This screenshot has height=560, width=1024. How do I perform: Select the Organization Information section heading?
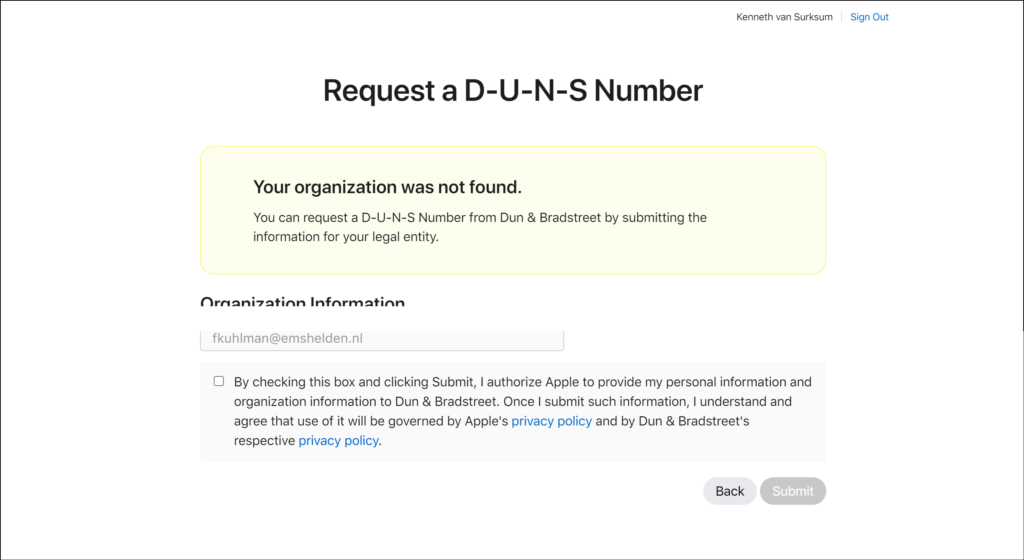pos(302,302)
